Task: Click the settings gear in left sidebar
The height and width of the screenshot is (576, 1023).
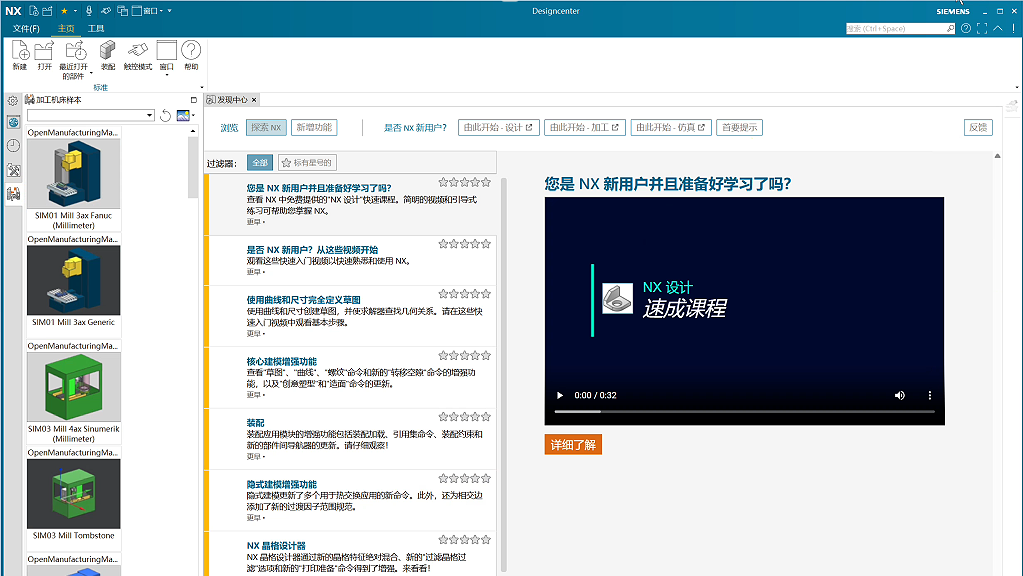Action: [x=13, y=101]
